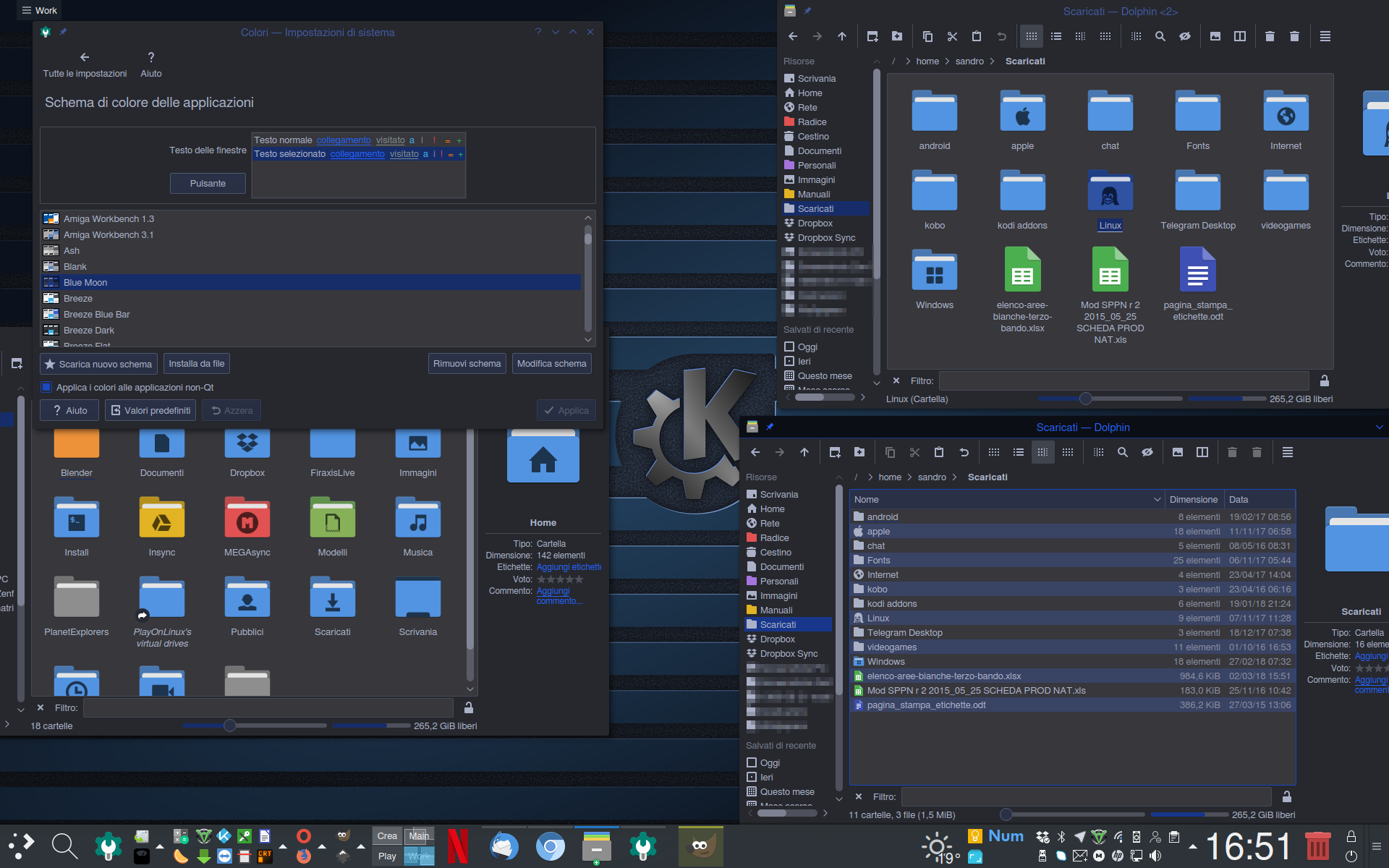
Task: Select Amiga Workbench 1.3 color scheme
Action: tap(311, 218)
